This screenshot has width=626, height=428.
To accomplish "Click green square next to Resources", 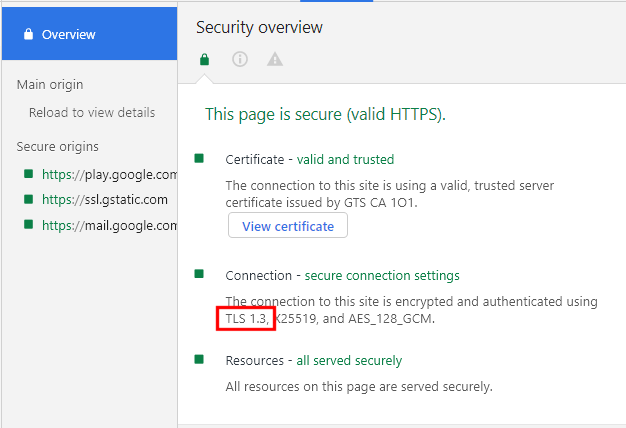I will pos(199,359).
